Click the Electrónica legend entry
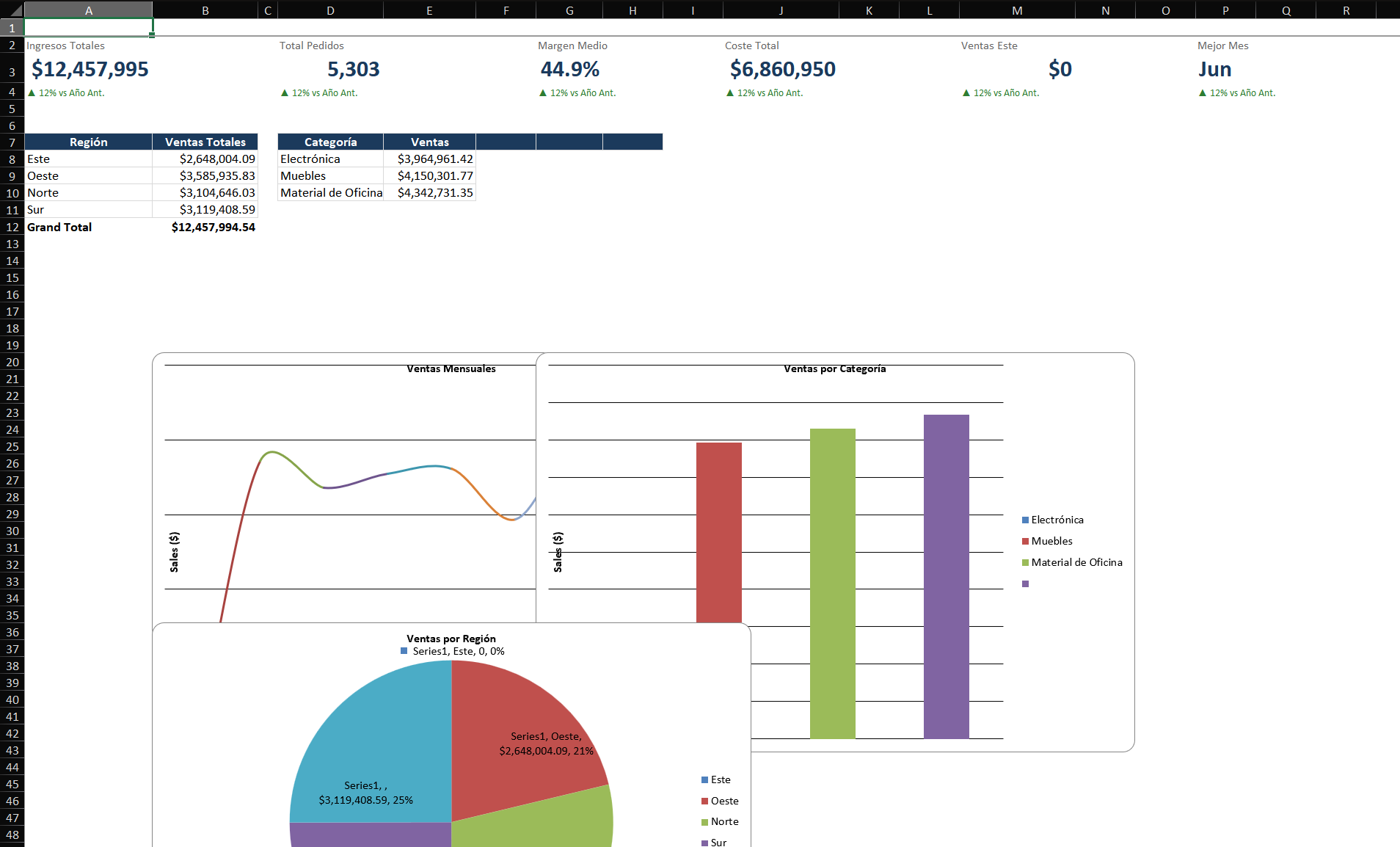The height and width of the screenshot is (847, 1400). [1053, 520]
